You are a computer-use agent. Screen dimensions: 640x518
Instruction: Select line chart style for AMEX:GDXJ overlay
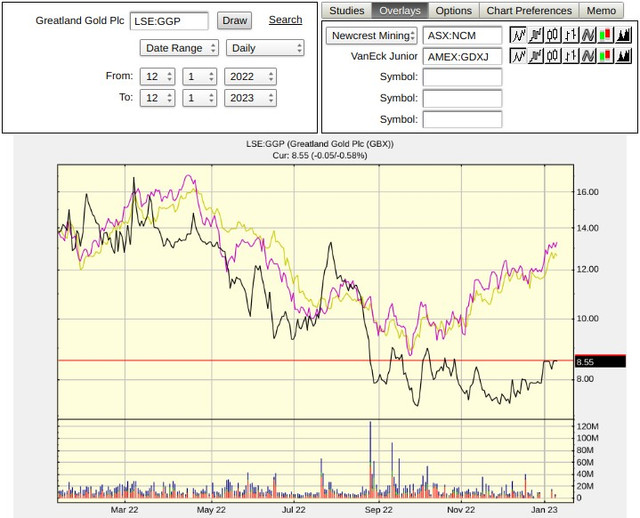[518, 56]
